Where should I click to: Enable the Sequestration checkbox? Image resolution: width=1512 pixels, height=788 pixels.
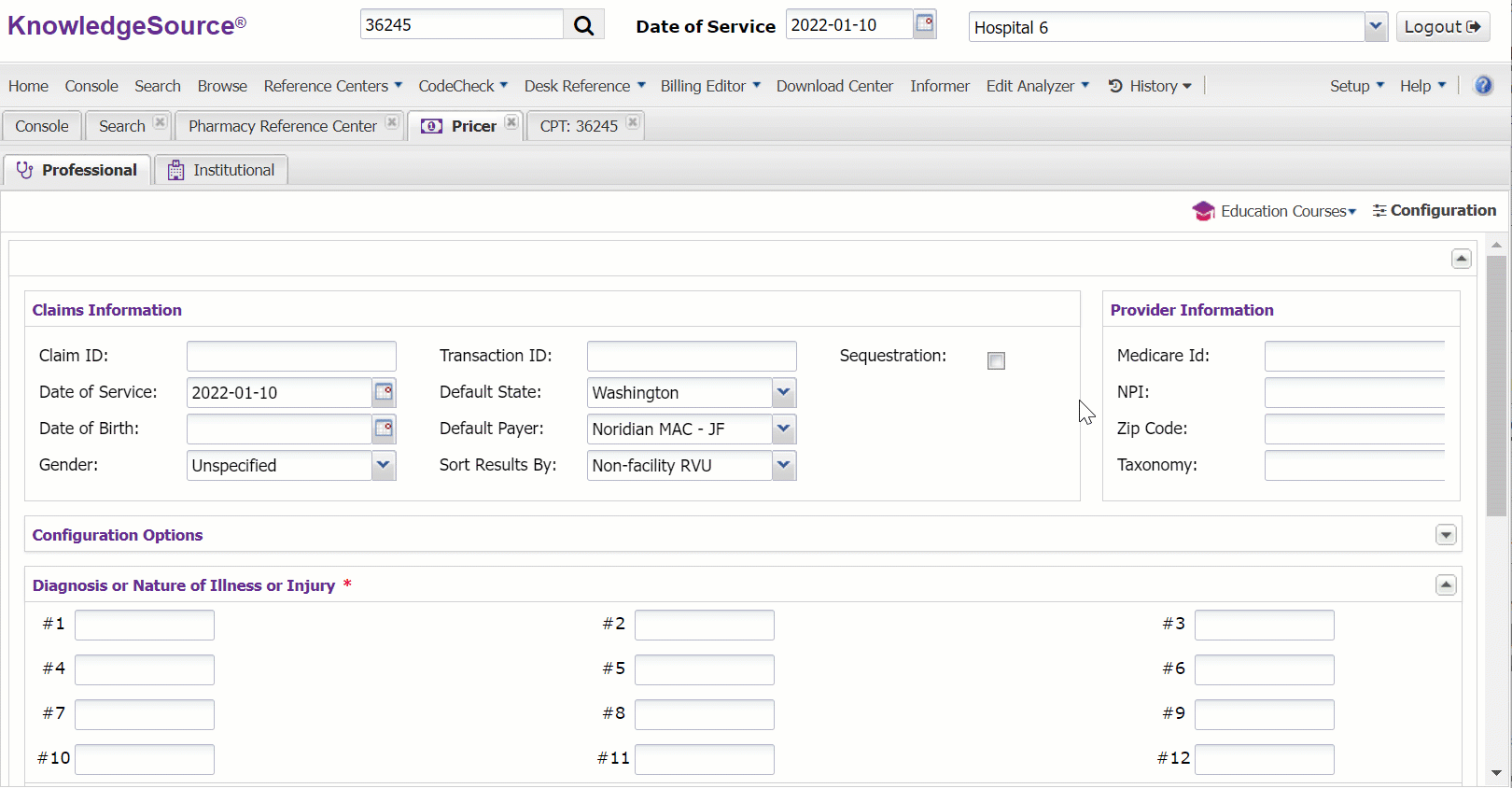click(996, 361)
